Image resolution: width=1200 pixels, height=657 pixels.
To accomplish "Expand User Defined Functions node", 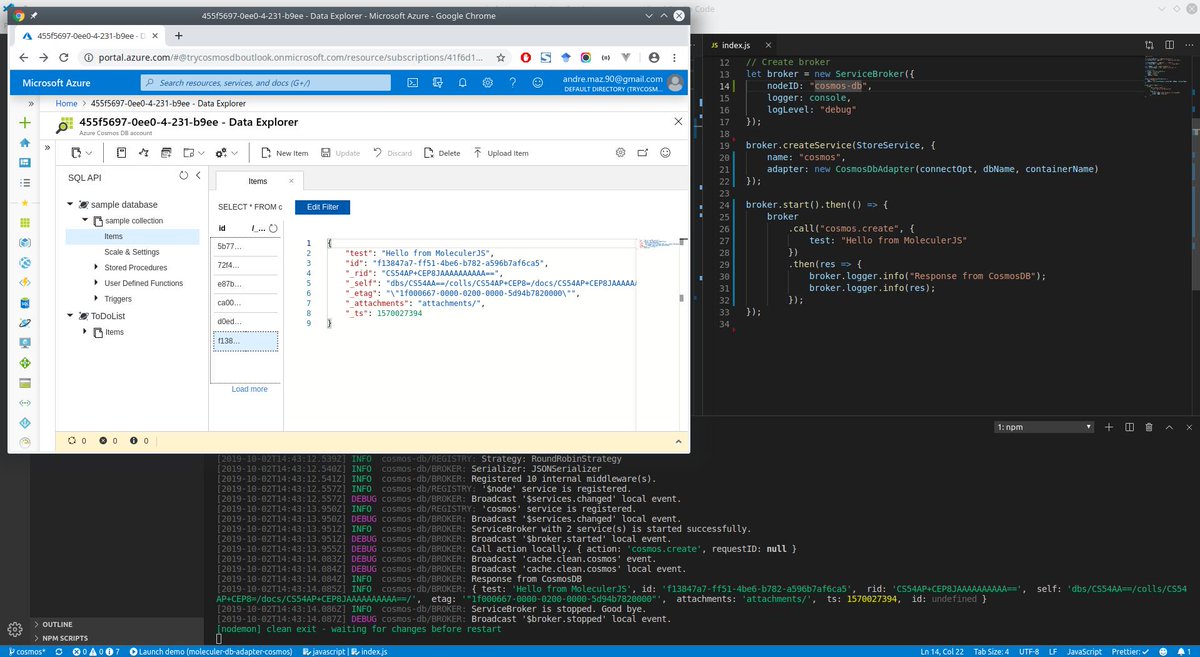I will point(95,283).
